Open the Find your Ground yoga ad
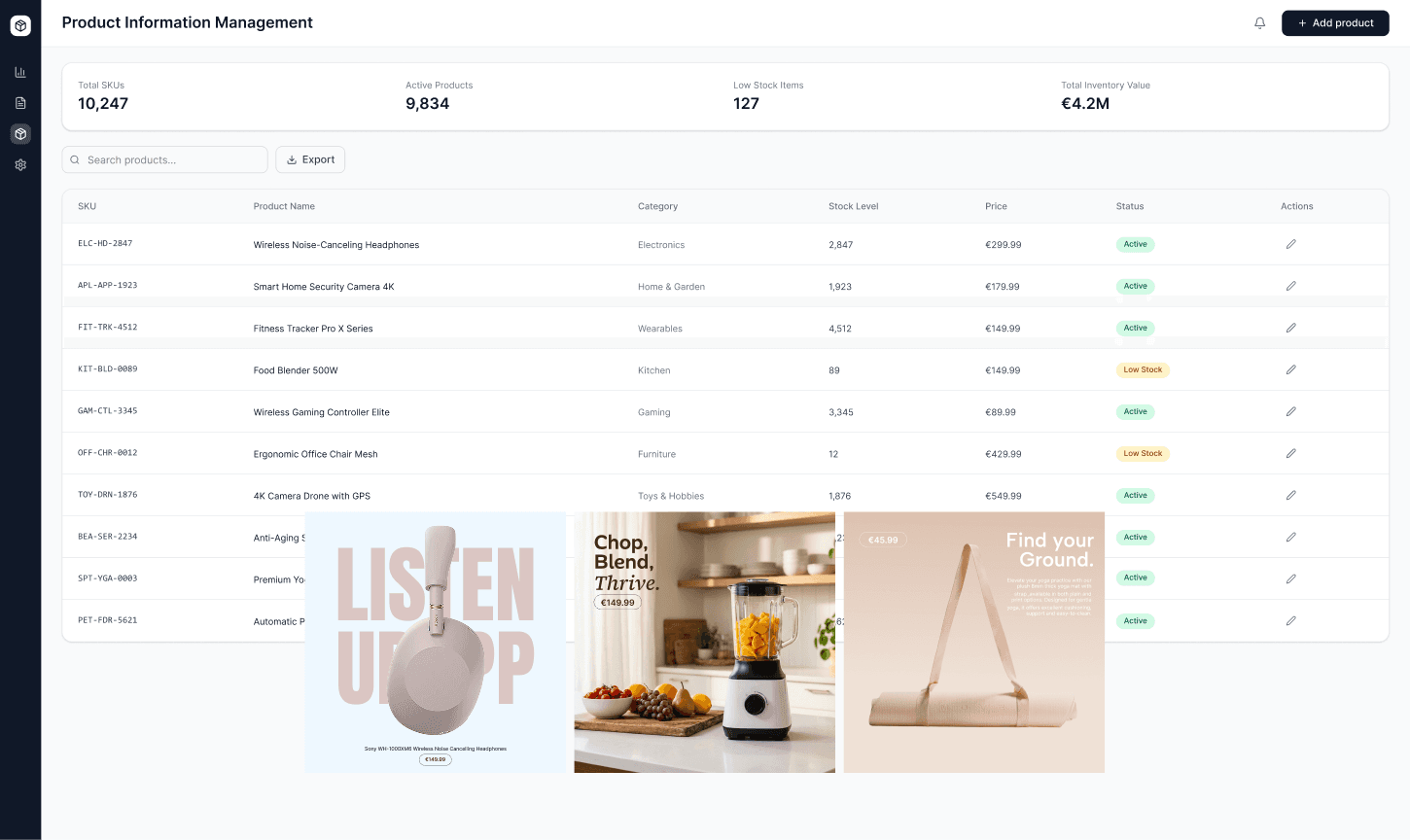1410x840 pixels. [974, 643]
